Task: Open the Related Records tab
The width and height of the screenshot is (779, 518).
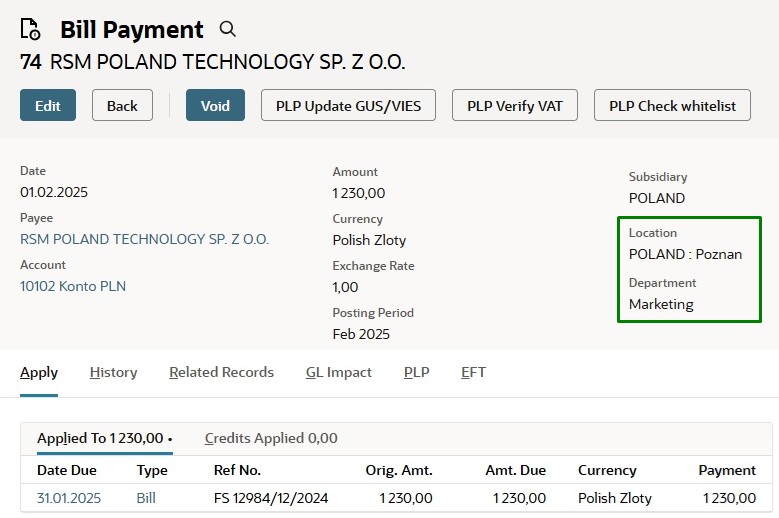Action: tap(221, 372)
